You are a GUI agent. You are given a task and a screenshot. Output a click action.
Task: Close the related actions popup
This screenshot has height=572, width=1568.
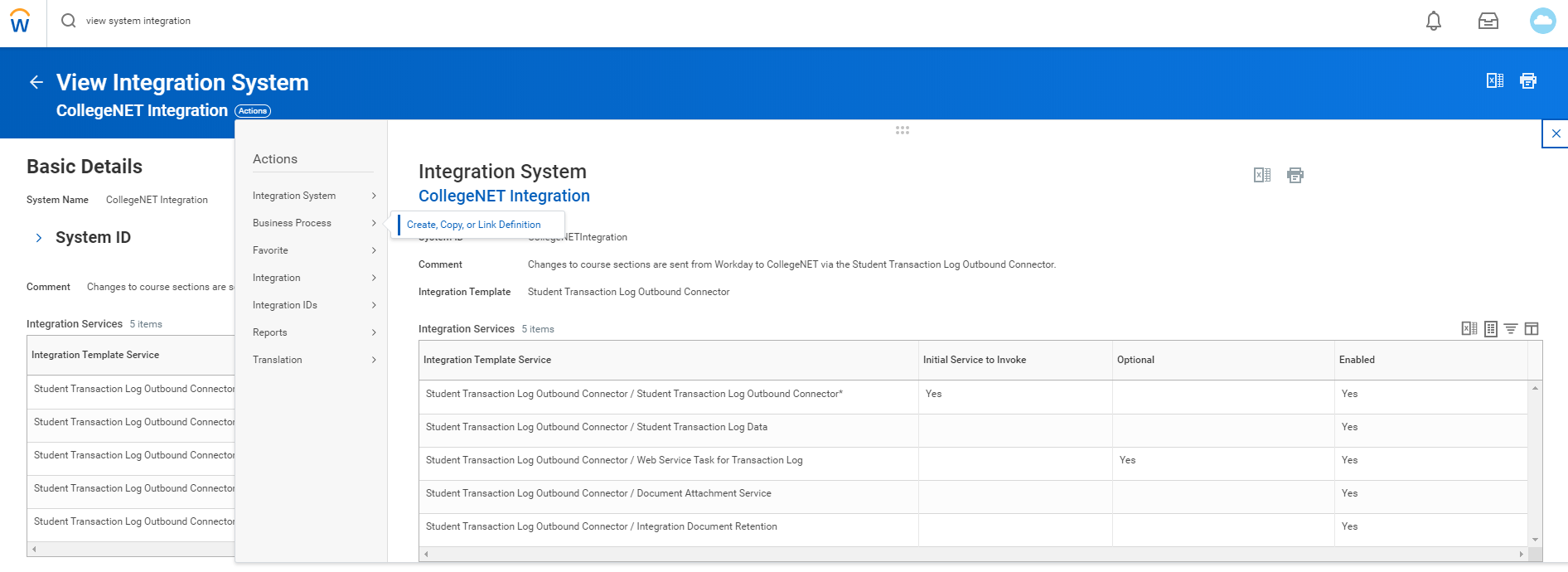pyautogui.click(x=1556, y=133)
